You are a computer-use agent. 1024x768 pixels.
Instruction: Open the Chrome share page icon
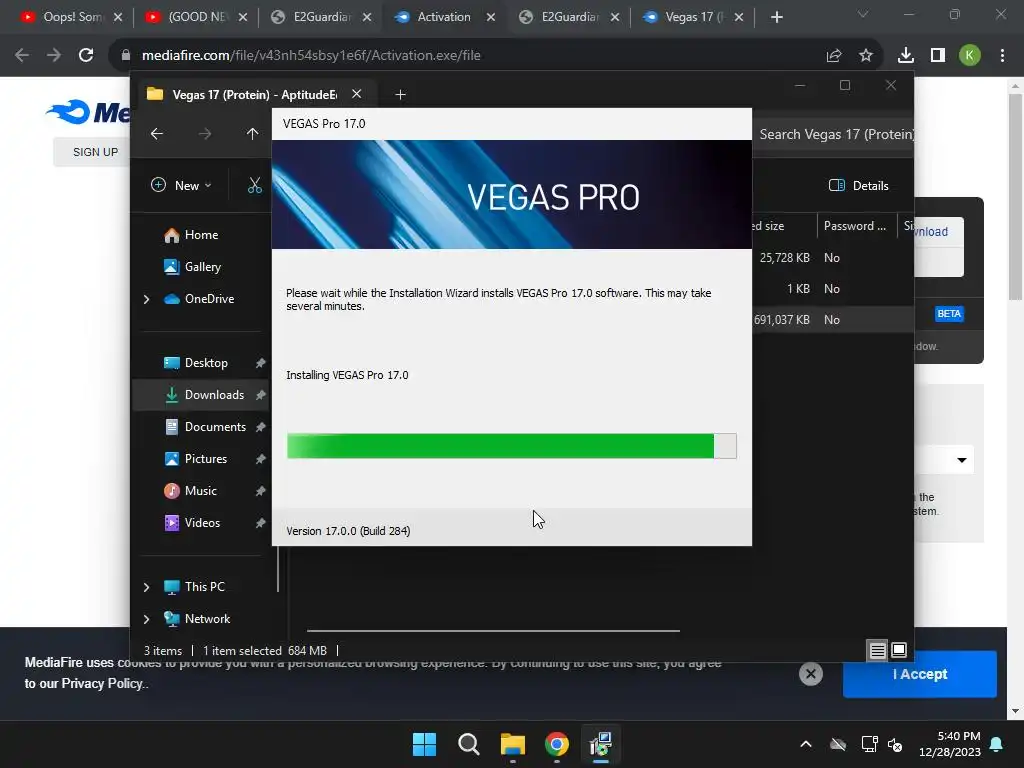[833, 56]
